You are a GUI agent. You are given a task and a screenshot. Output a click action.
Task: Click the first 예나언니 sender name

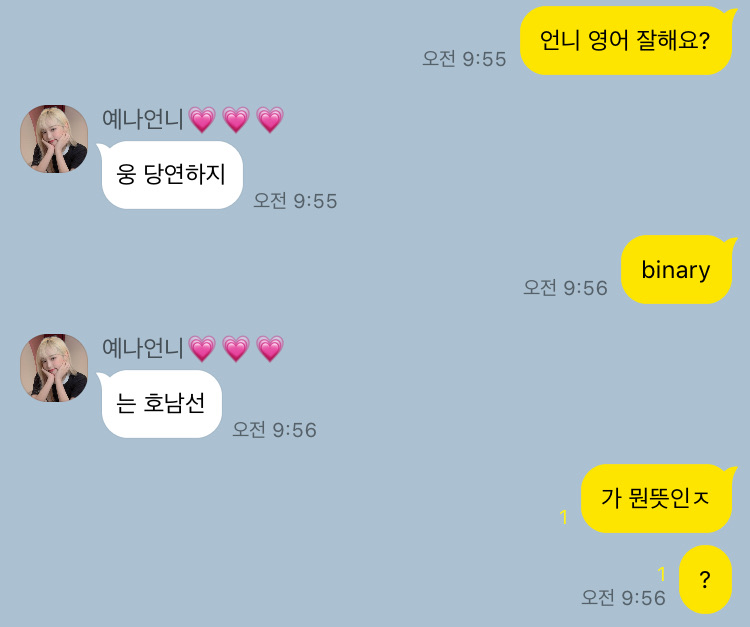point(143,119)
